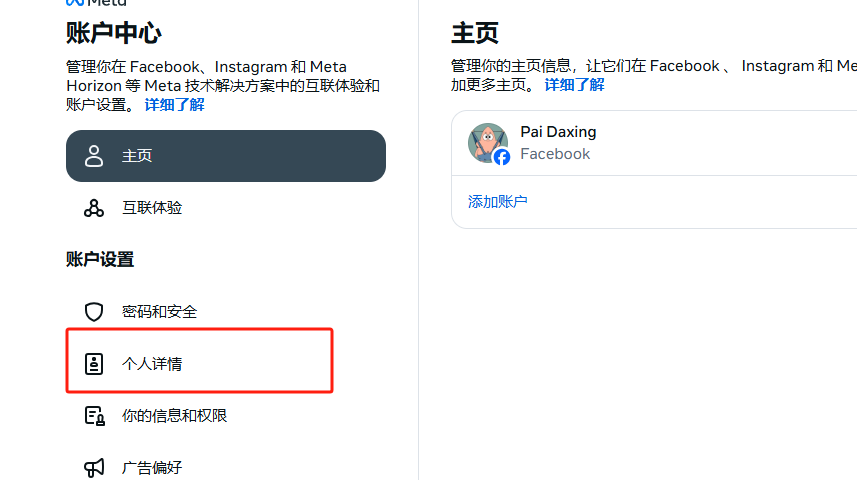Select the 你的信息和权限 text label

175,416
